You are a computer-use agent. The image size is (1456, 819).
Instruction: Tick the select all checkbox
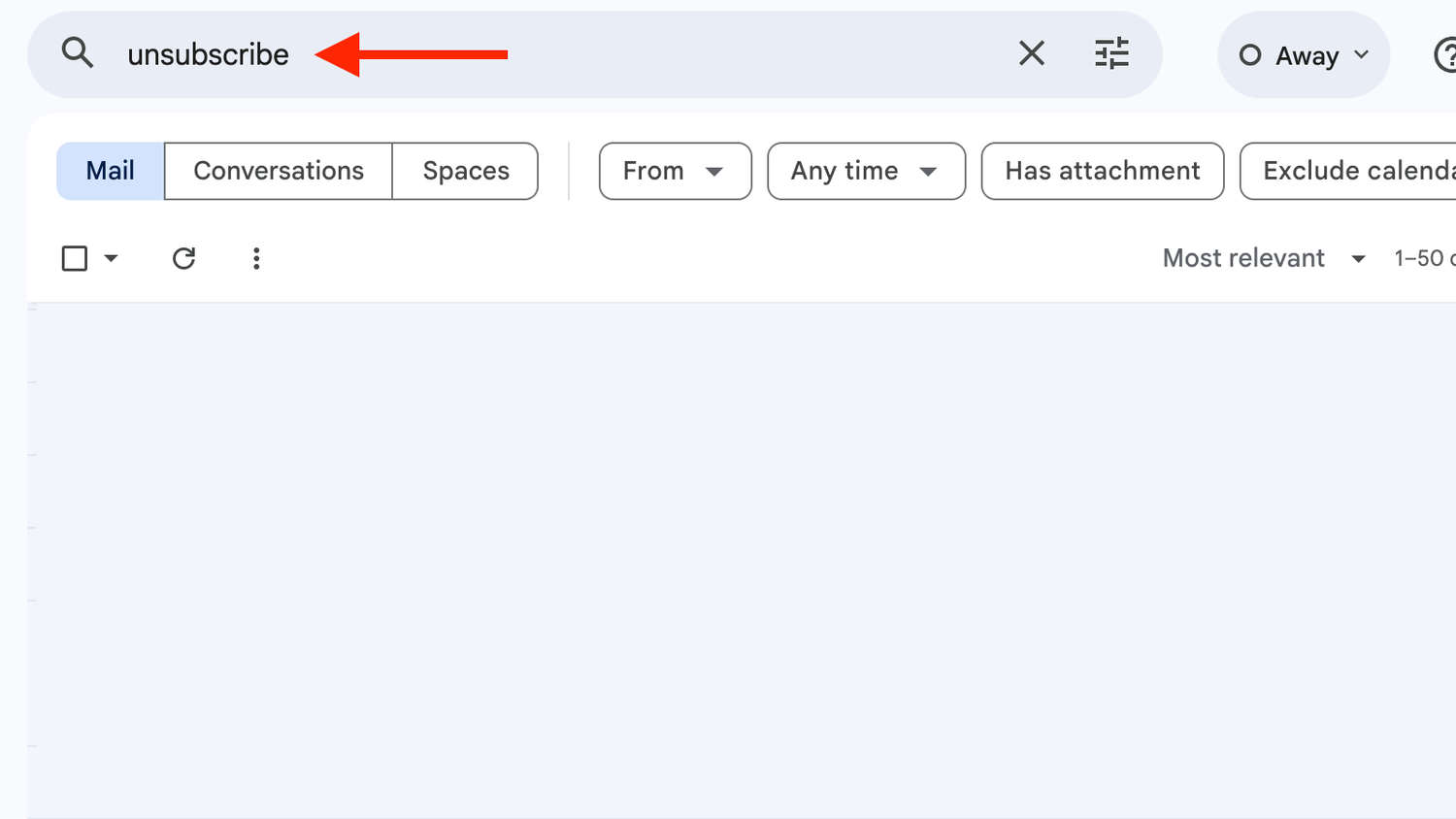75,258
